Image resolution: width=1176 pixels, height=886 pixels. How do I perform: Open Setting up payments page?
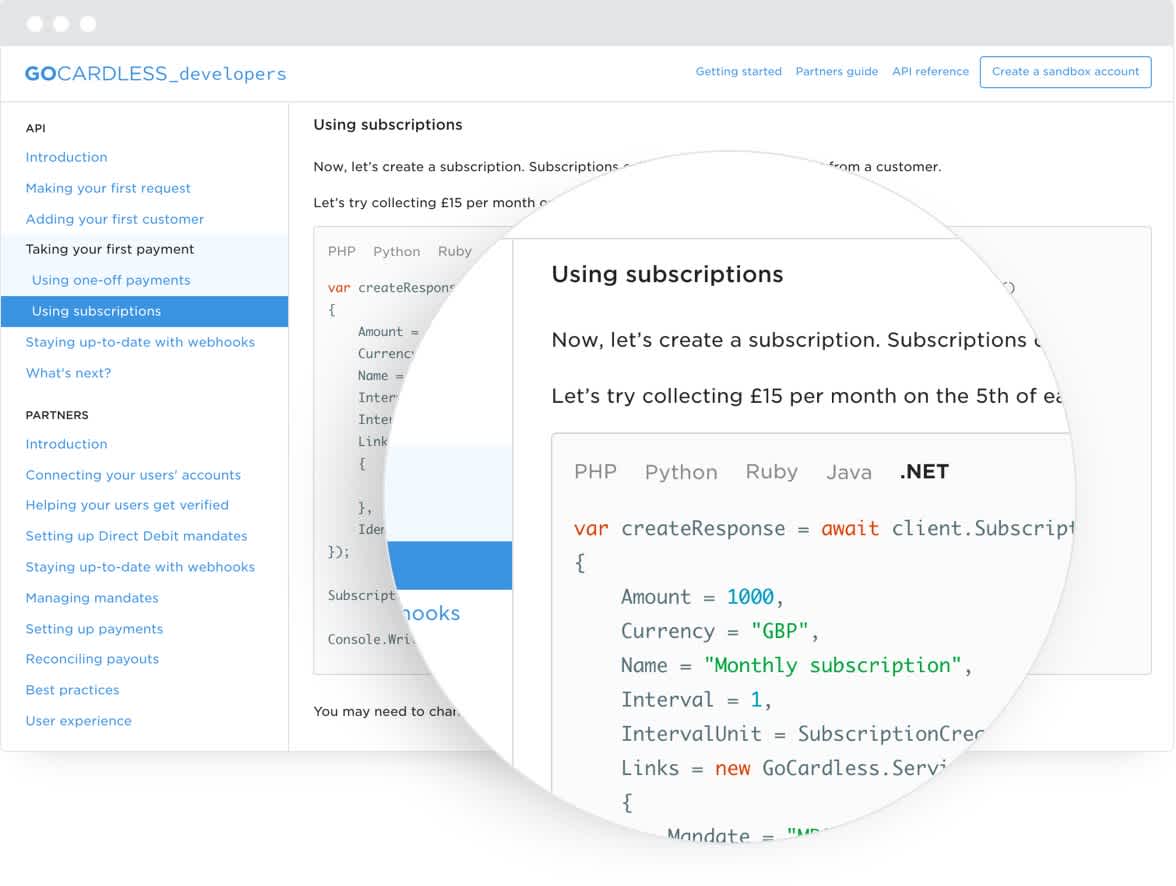(94, 629)
